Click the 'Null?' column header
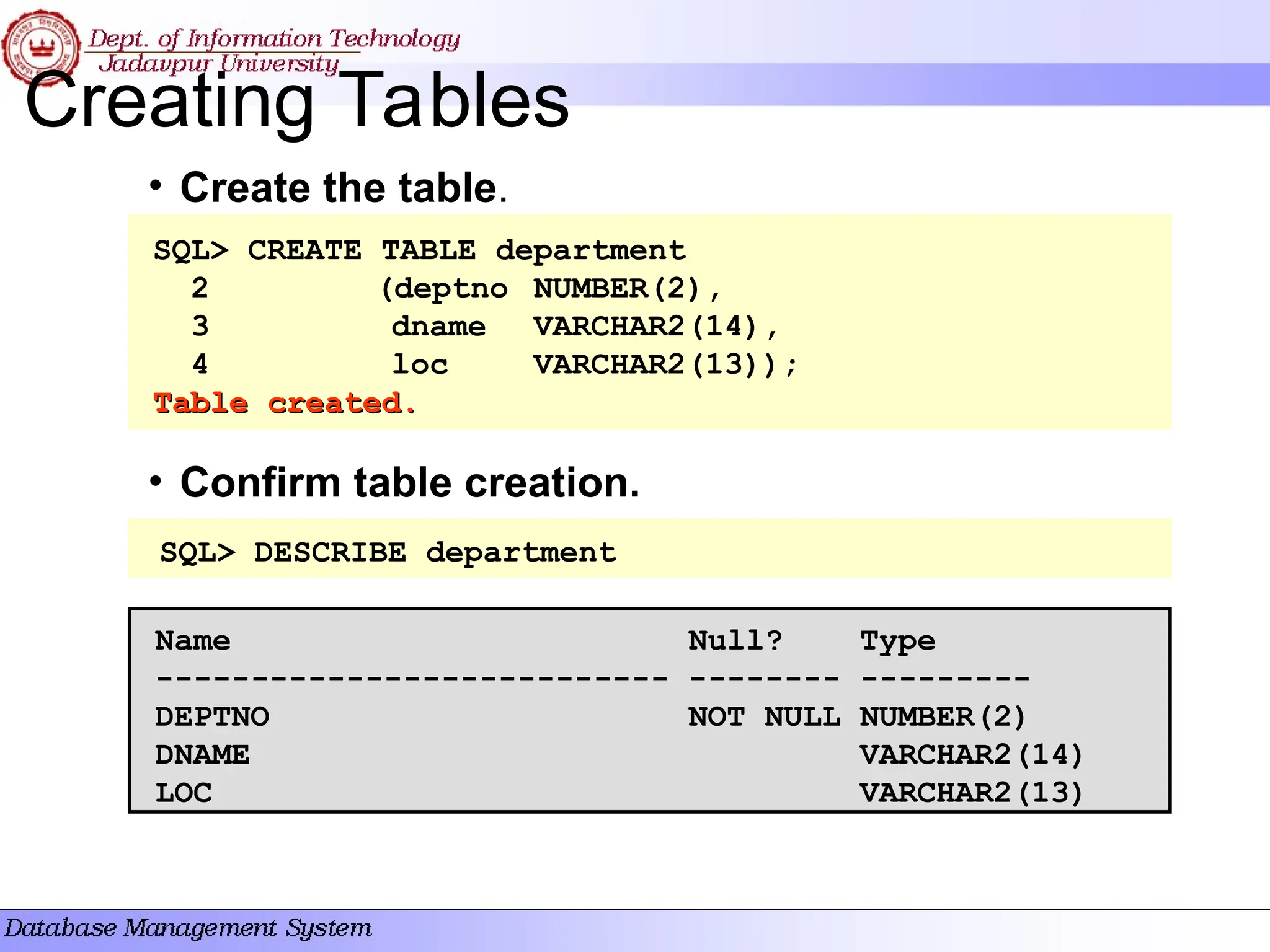The height and width of the screenshot is (952, 1270). coord(735,640)
